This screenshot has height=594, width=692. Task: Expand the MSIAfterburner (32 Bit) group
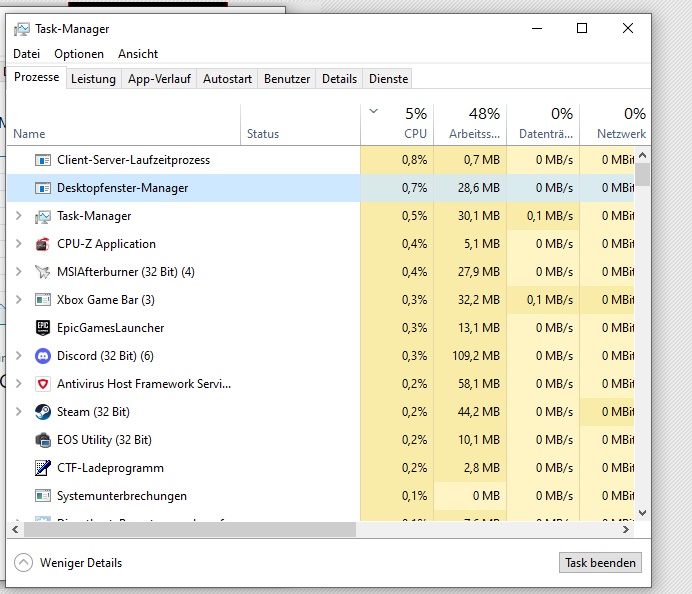19,272
